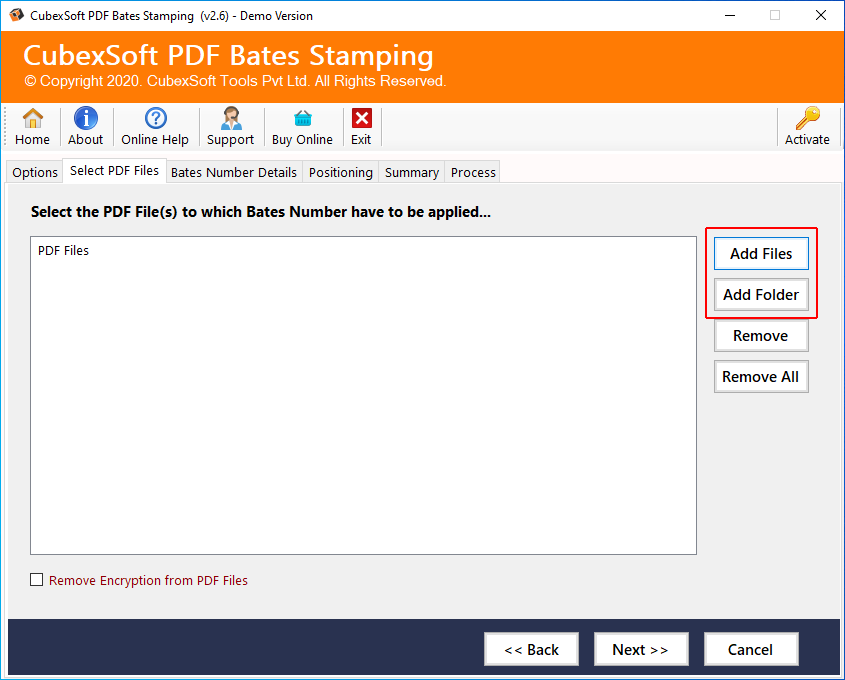Click the Support agent icon

point(230,119)
